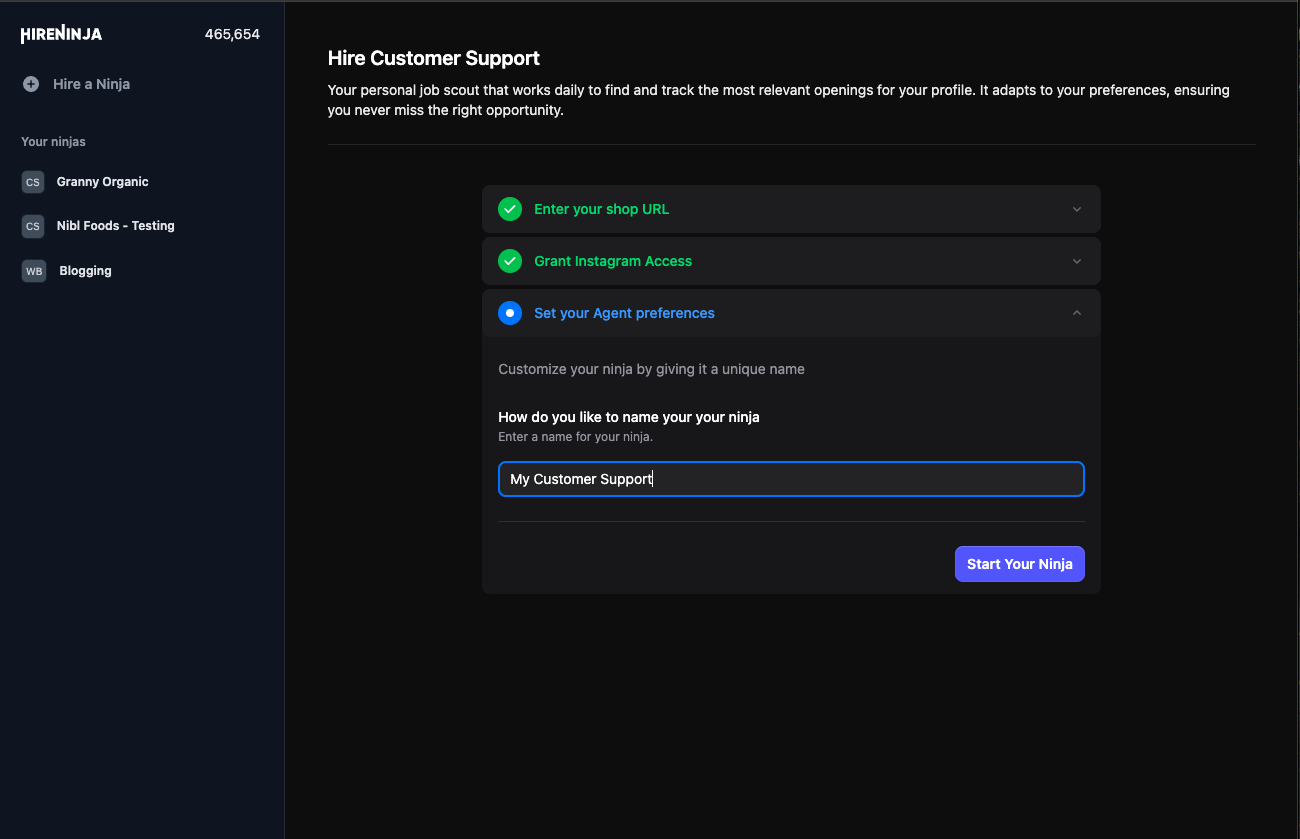This screenshot has height=839, width=1300.
Task: Click the green checkmark on Grant Instagram Access
Action: tap(509, 261)
